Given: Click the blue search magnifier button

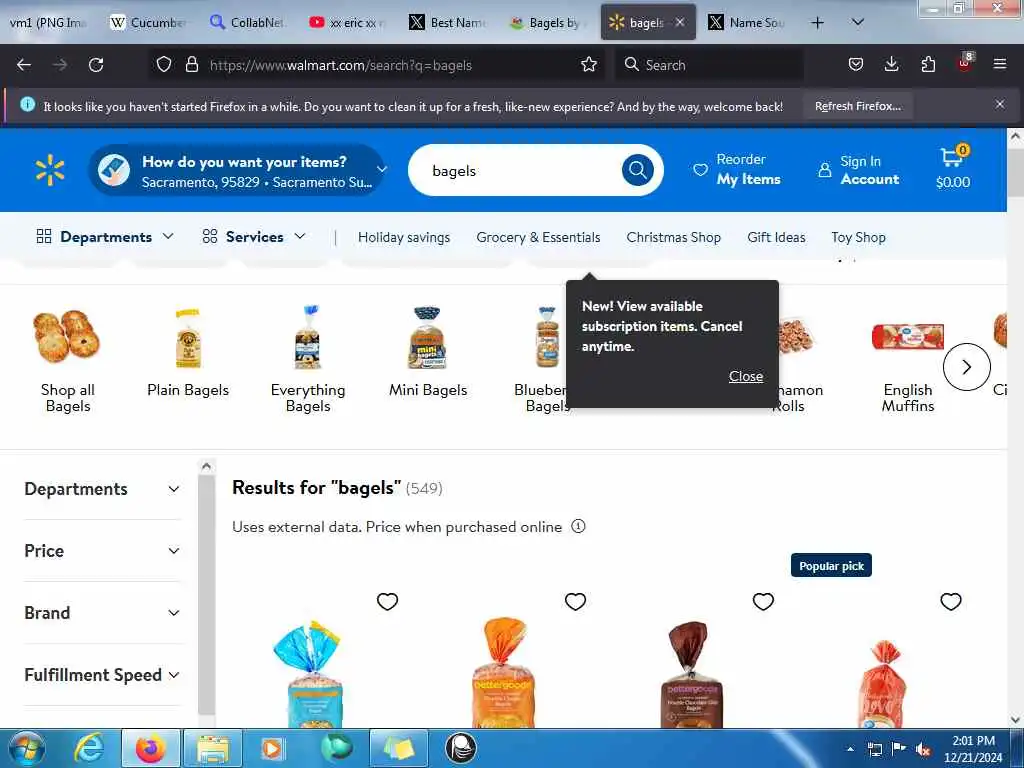Looking at the screenshot, I should tap(637, 170).
